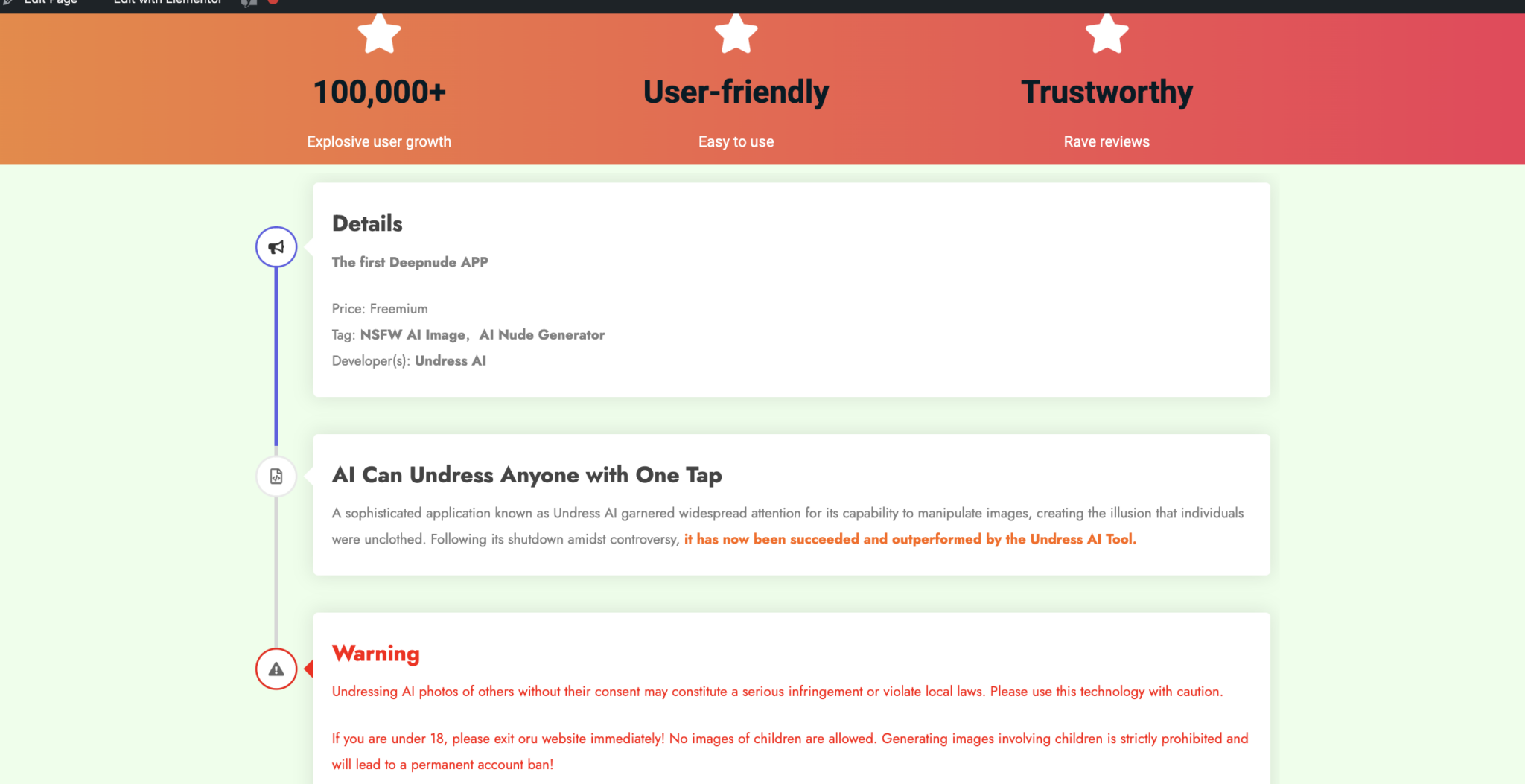
Task: Click the warning sentence about consent and local laws
Action: pos(777,692)
